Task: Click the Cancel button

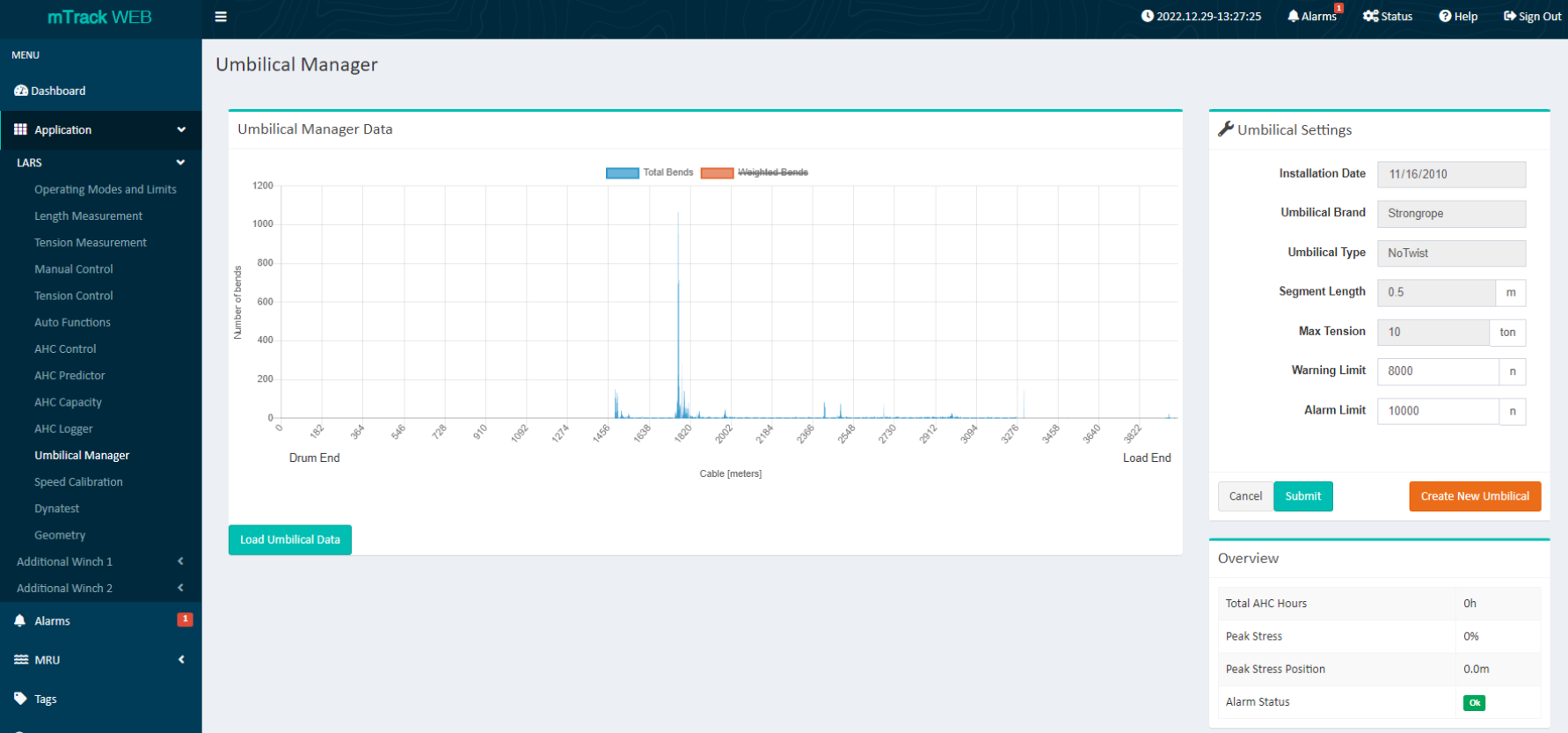Action: [1245, 496]
